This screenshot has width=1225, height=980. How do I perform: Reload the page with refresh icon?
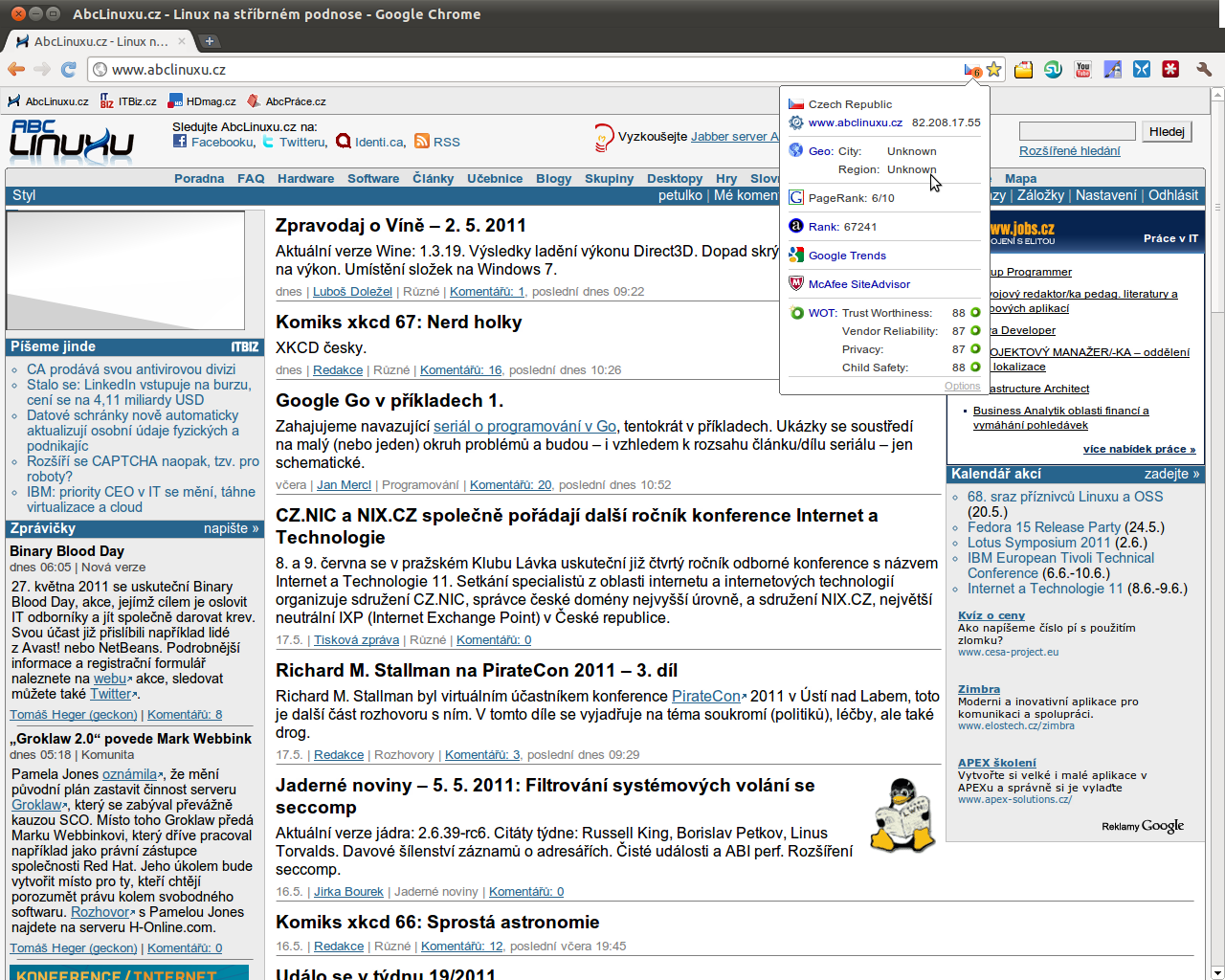68,69
